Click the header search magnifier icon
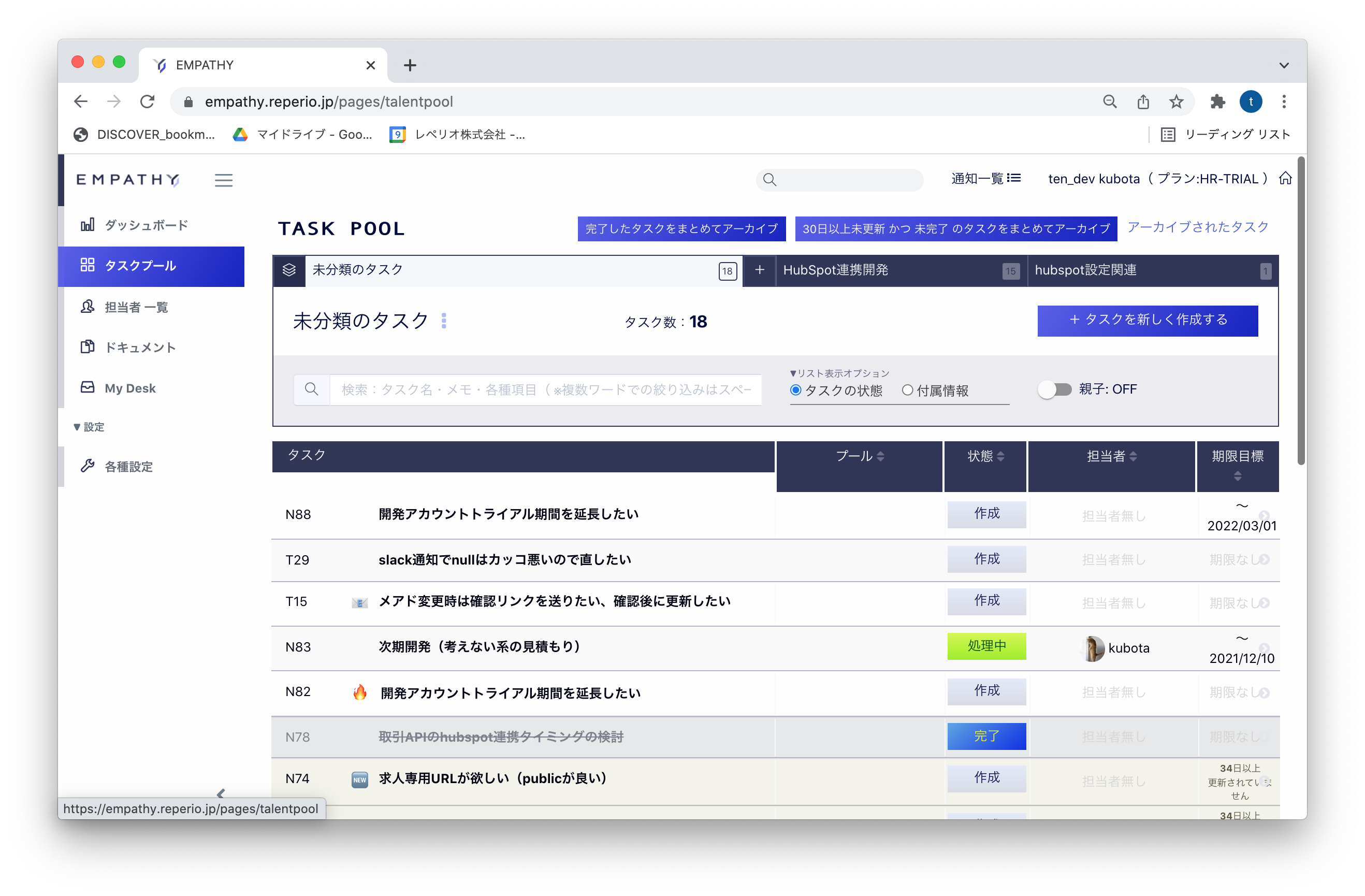The height and width of the screenshot is (896, 1365). click(x=769, y=180)
